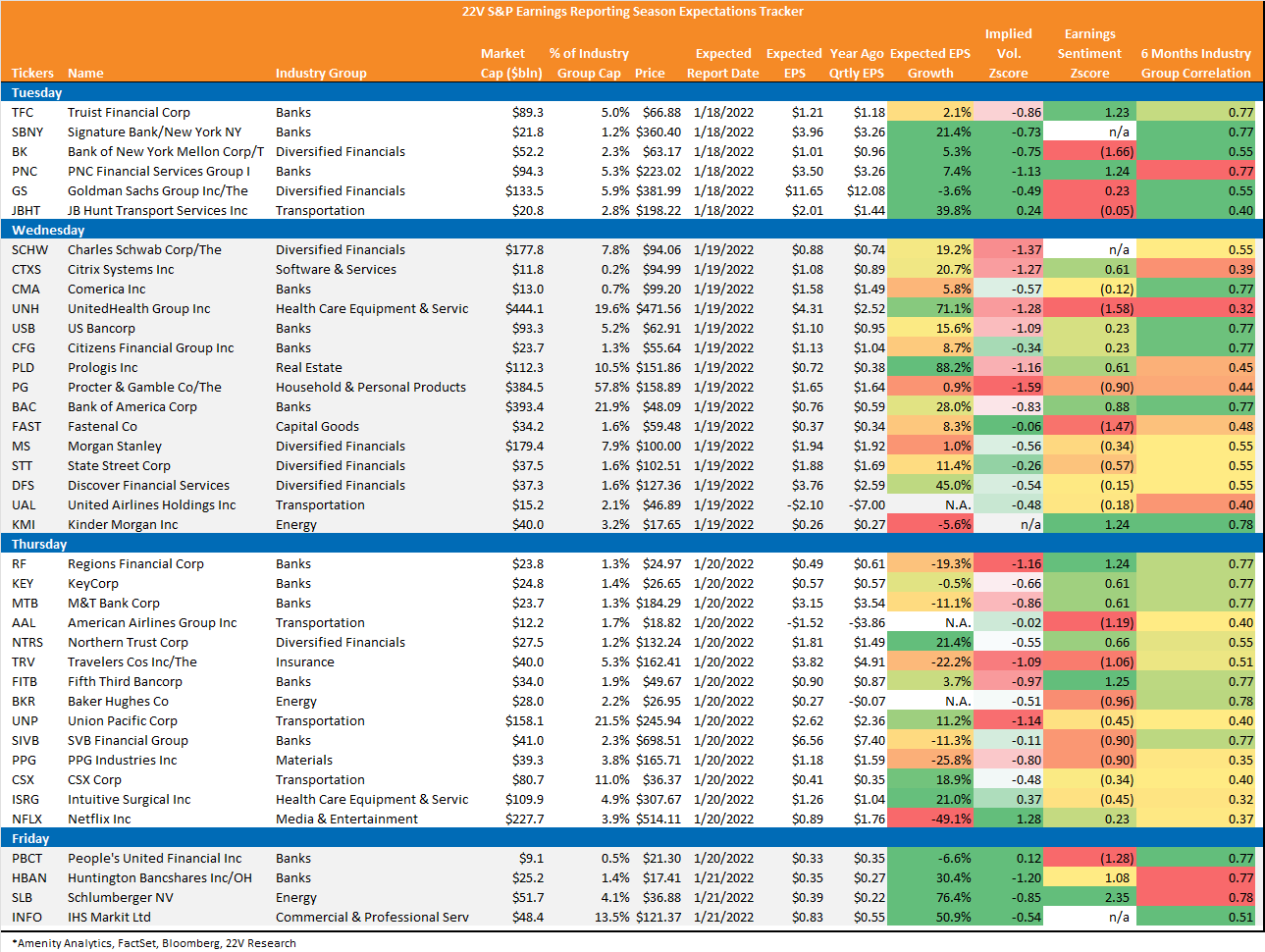This screenshot has width=1265, height=952.
Task: Click the Friday section header
Action: (632, 838)
